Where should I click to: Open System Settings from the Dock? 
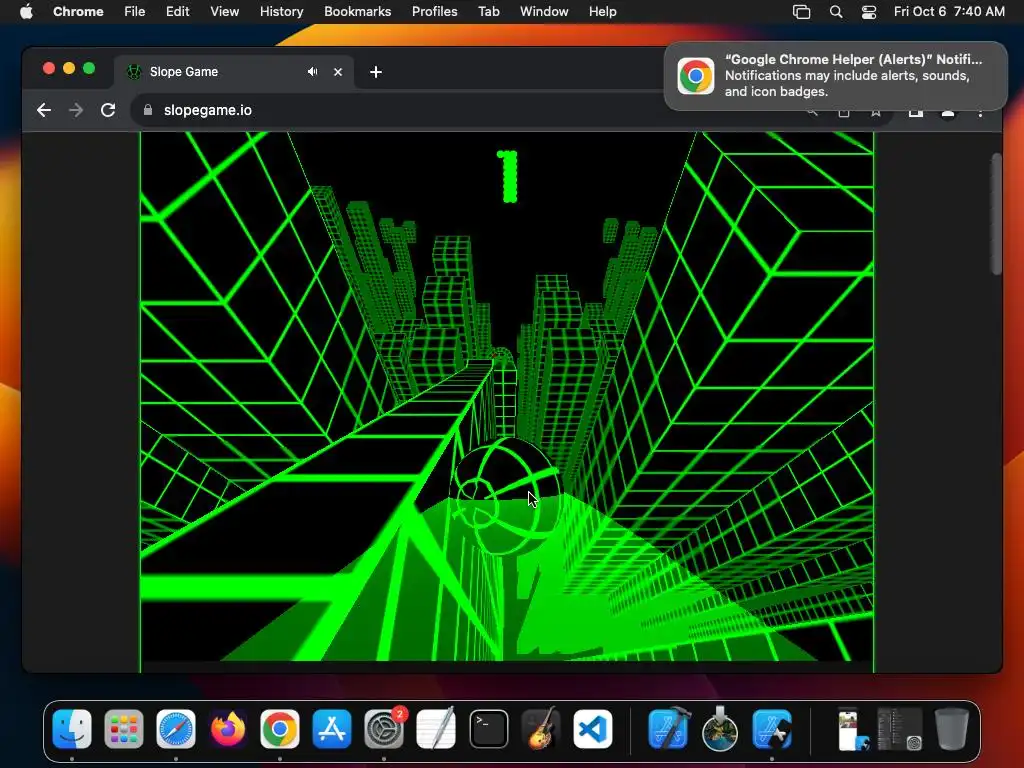coord(384,729)
